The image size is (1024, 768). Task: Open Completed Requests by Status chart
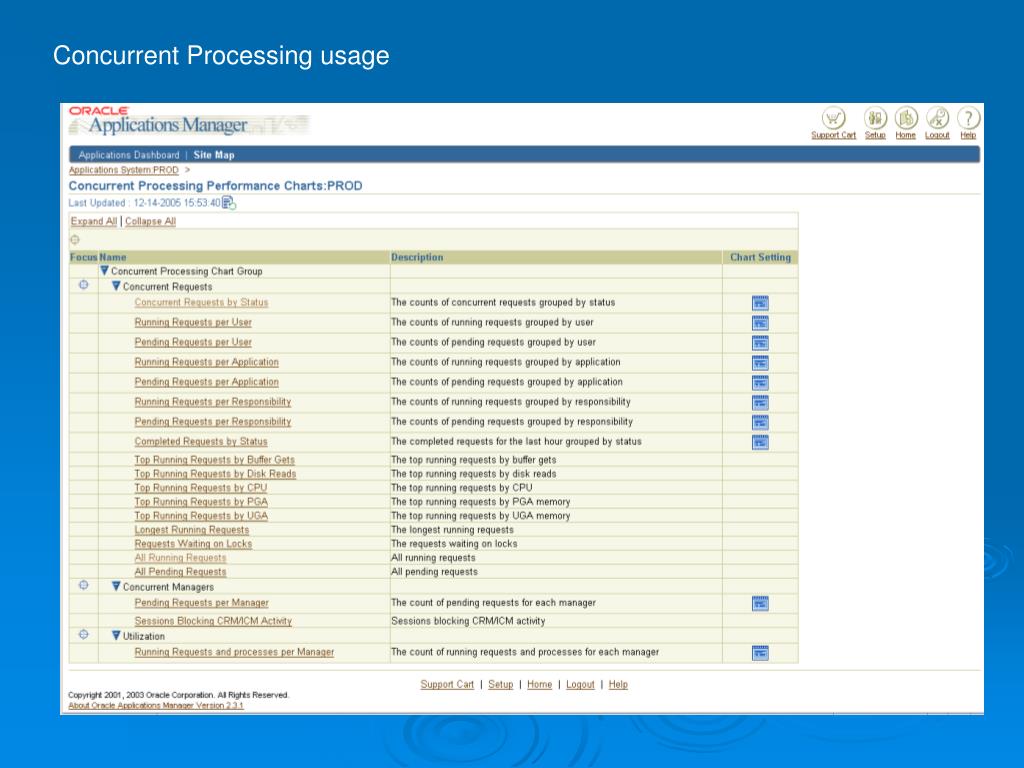coord(201,441)
